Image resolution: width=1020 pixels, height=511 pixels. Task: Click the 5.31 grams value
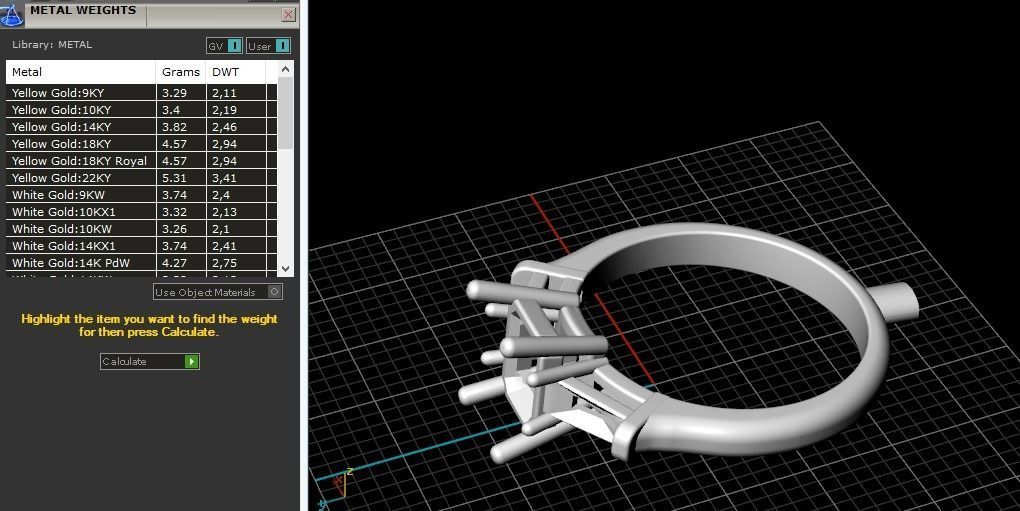coord(174,177)
